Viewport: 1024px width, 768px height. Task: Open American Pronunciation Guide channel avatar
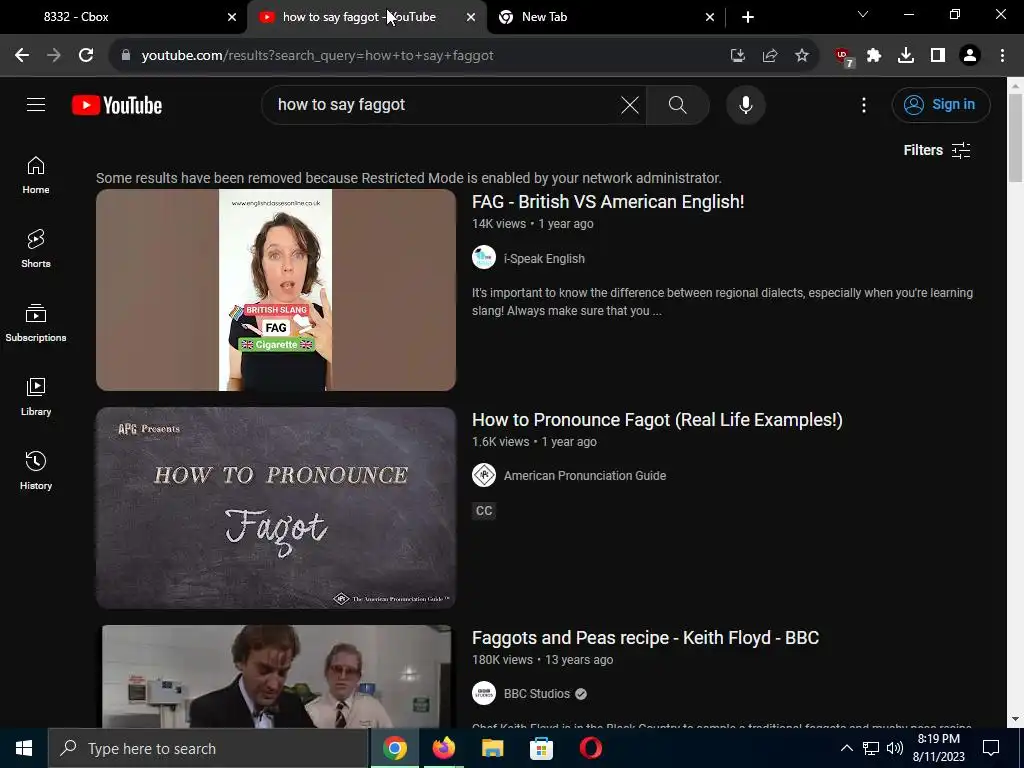484,475
